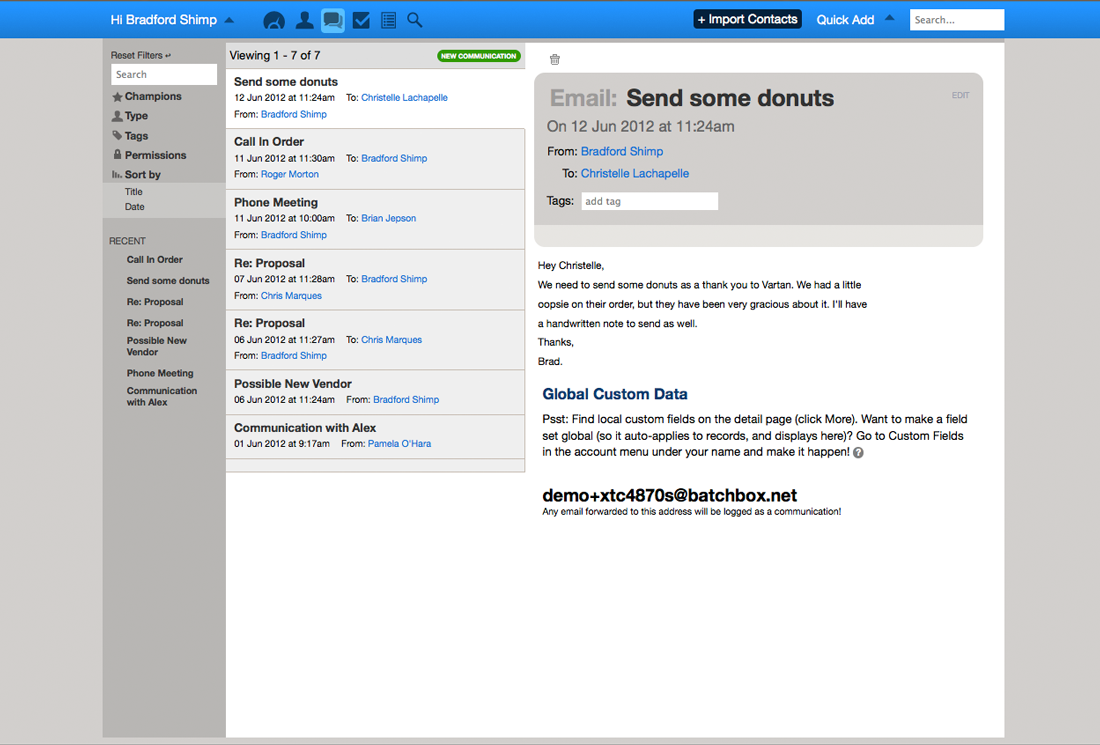Open the list view icon in top bar
The image size is (1100, 745).
click(x=389, y=20)
